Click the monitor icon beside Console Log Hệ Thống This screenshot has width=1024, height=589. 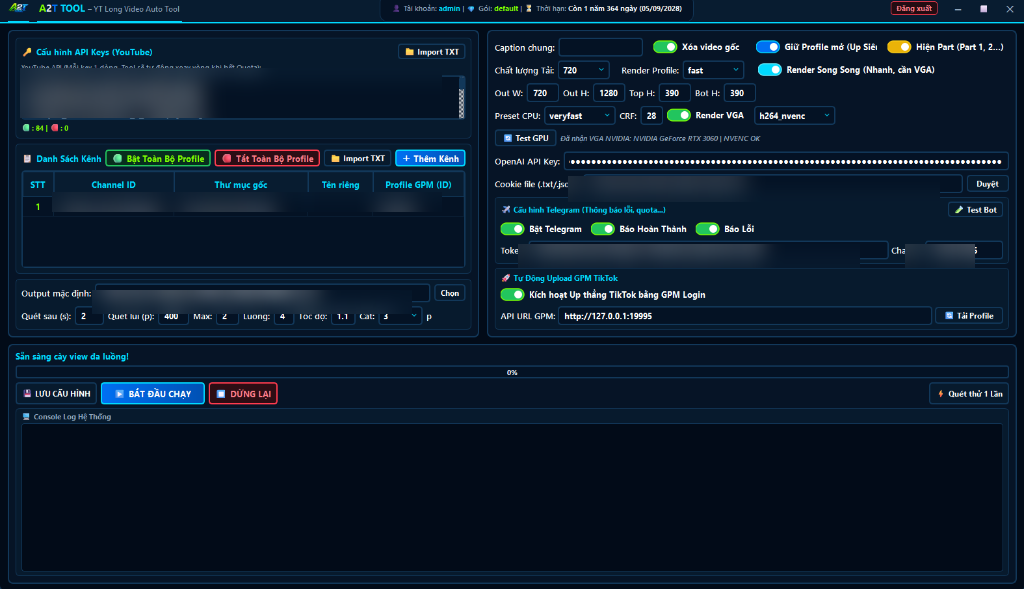[x=26, y=417]
